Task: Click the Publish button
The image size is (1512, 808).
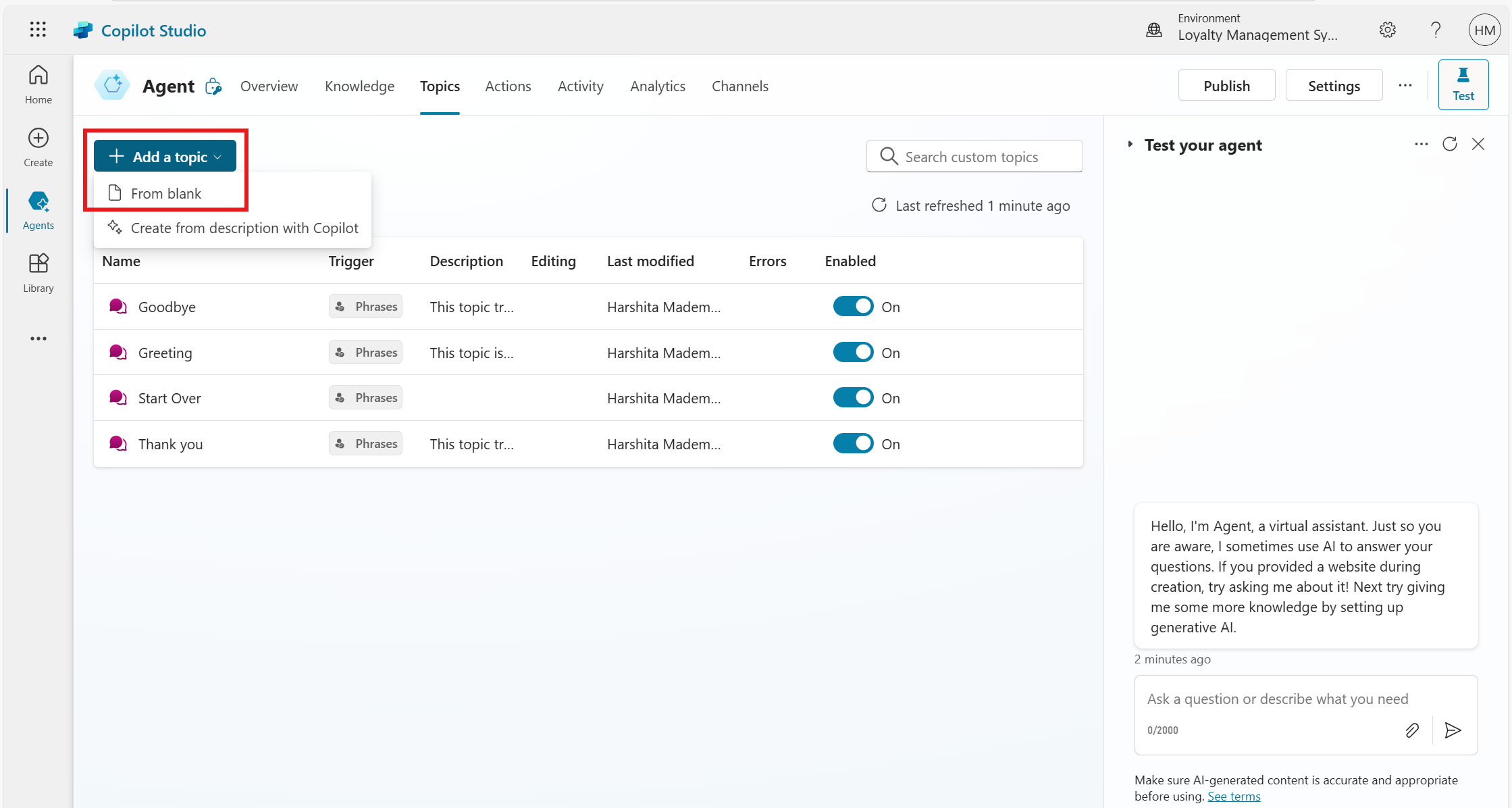Action: pos(1226,86)
